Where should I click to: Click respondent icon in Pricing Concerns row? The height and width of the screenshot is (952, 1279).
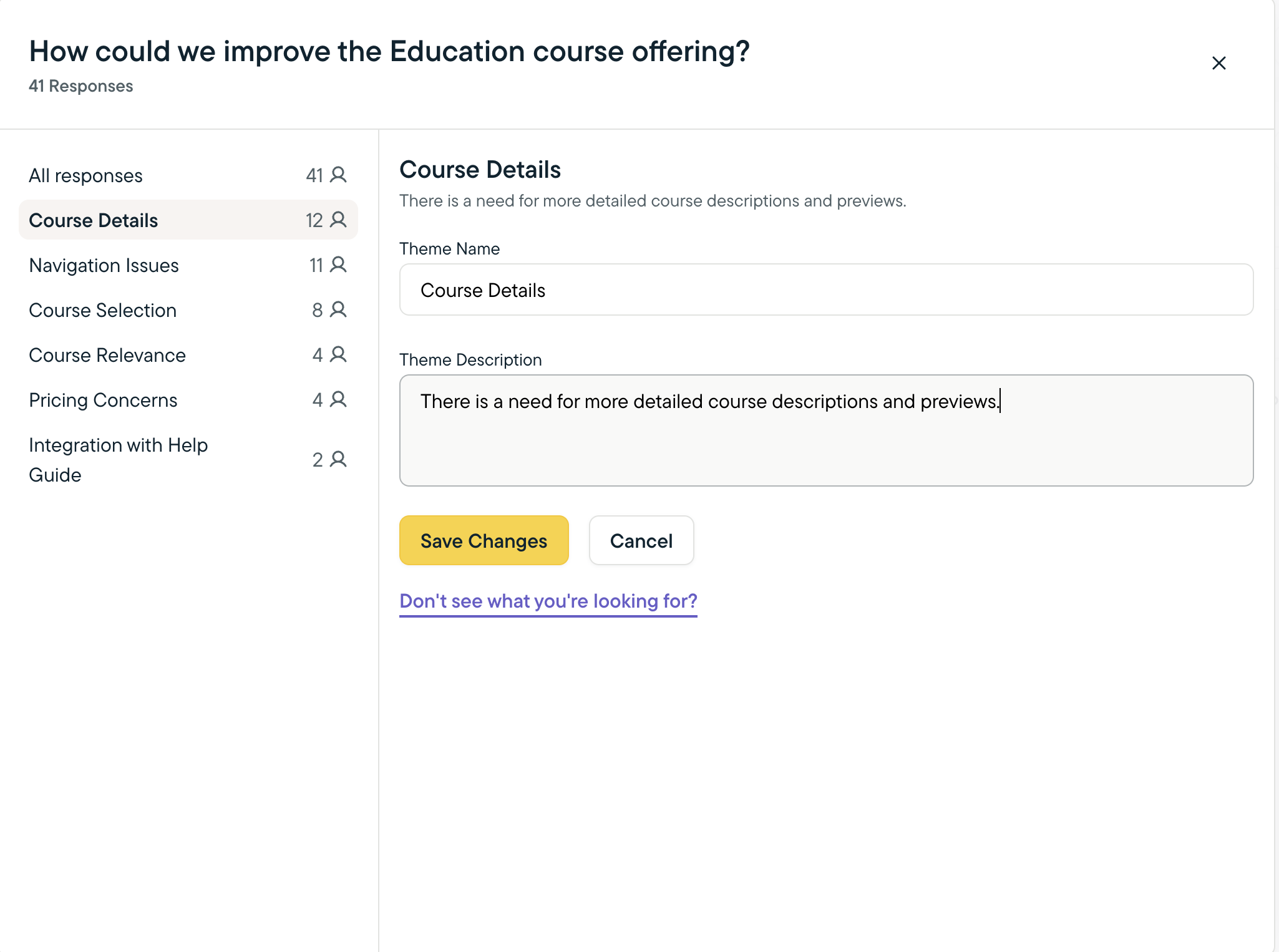tap(338, 399)
